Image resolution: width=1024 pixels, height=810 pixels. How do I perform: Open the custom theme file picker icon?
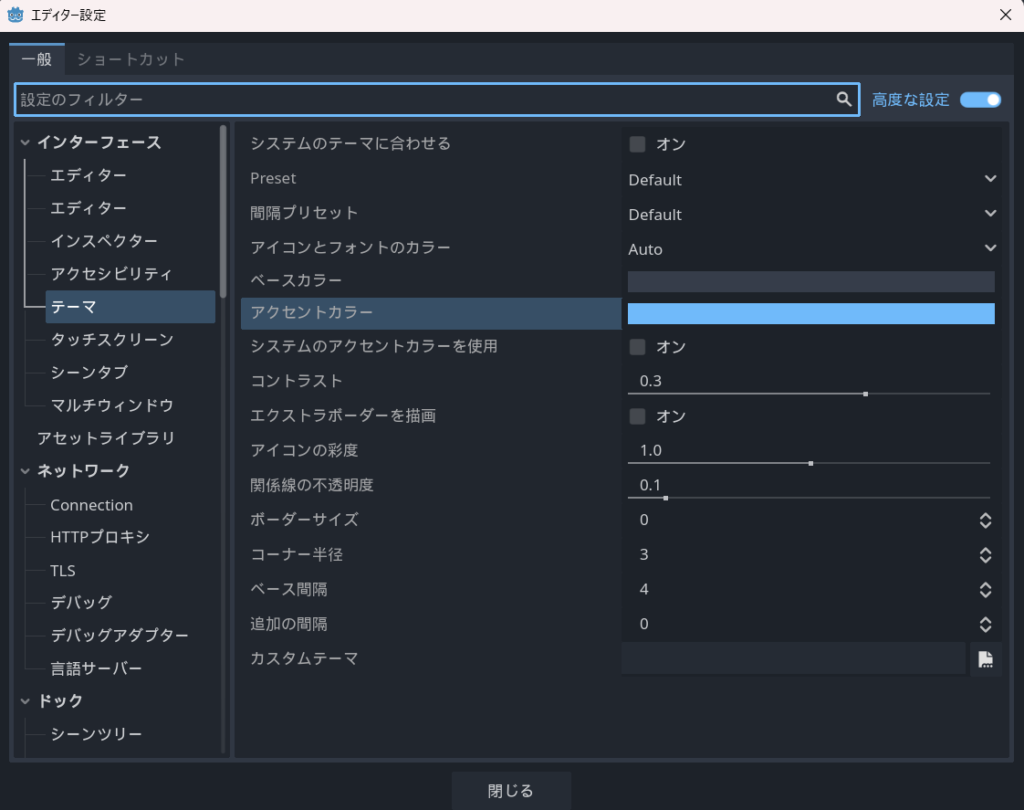[x=985, y=659]
